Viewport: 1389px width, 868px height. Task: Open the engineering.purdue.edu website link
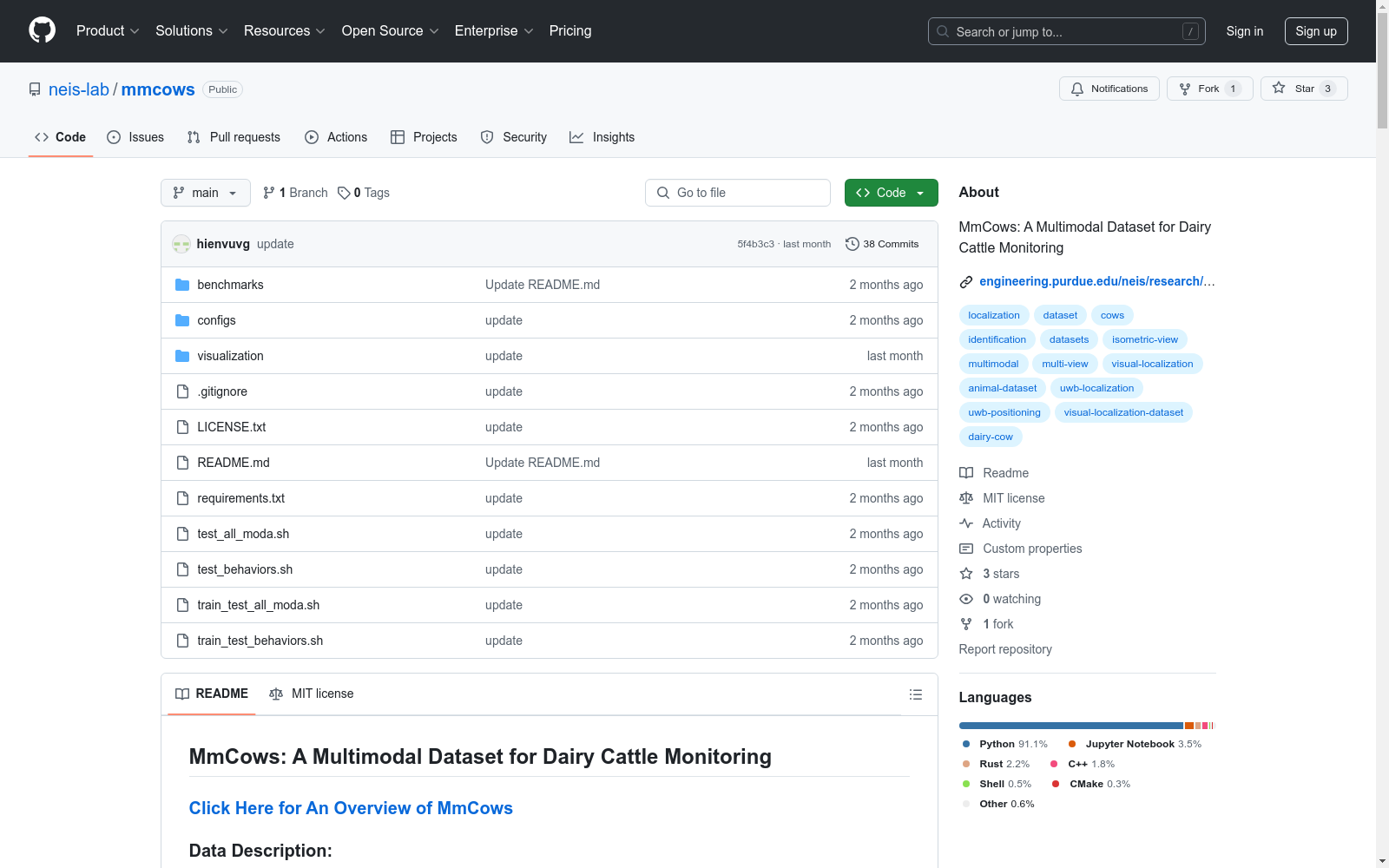click(x=1097, y=281)
